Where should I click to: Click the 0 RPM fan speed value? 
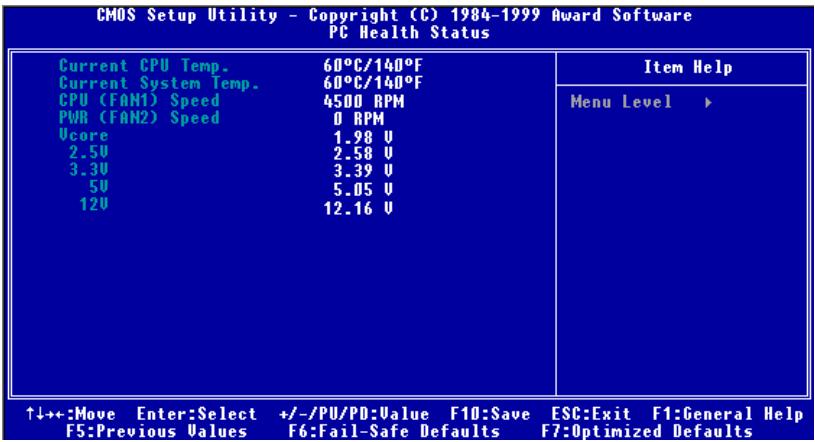point(359,119)
